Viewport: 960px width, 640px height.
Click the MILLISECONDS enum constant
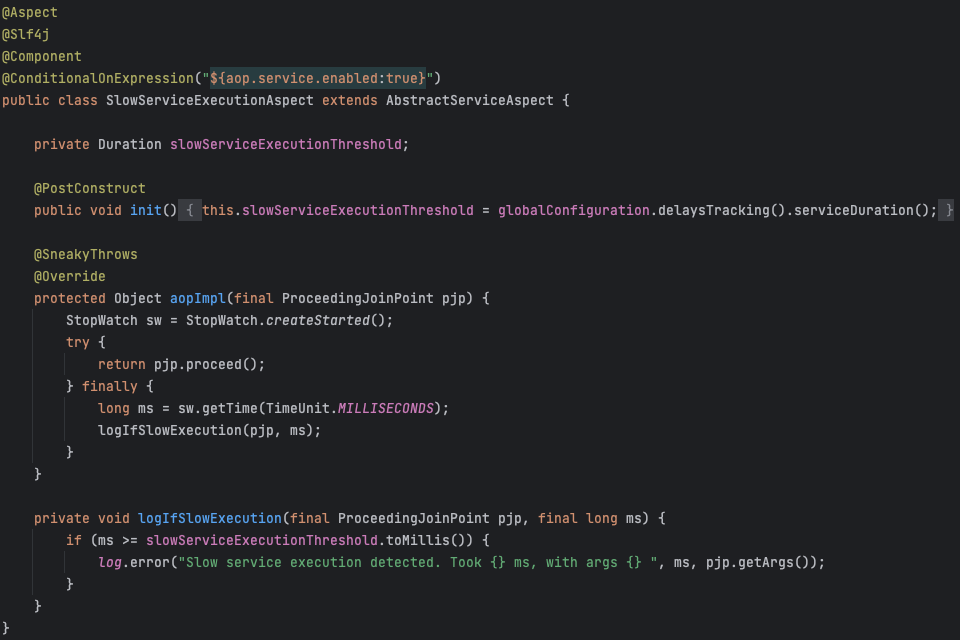click(385, 408)
